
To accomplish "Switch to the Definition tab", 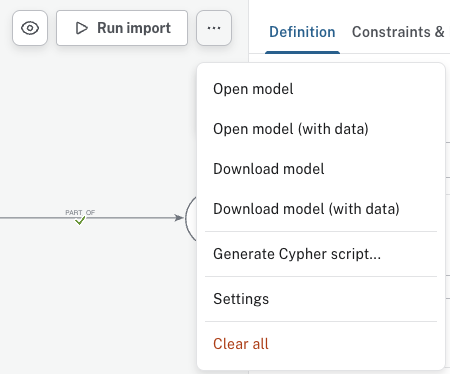I will [302, 32].
